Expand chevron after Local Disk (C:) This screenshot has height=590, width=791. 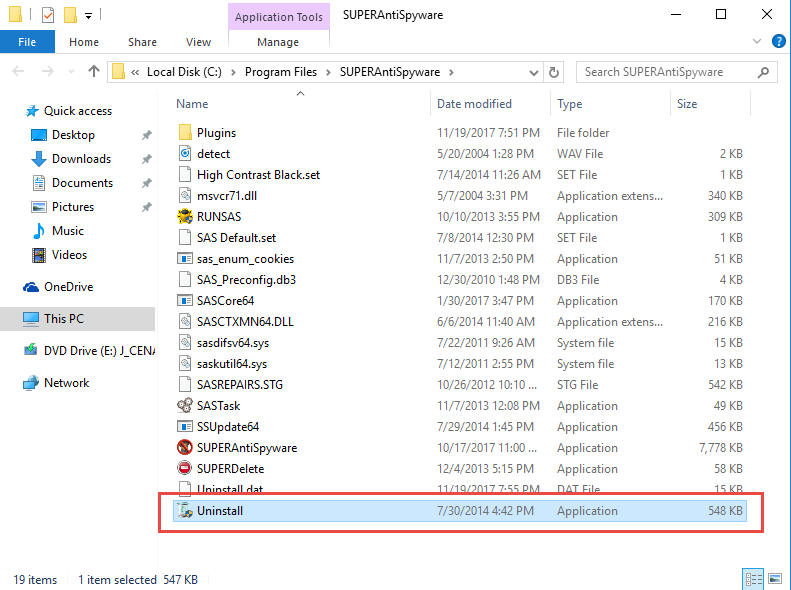[x=233, y=72]
